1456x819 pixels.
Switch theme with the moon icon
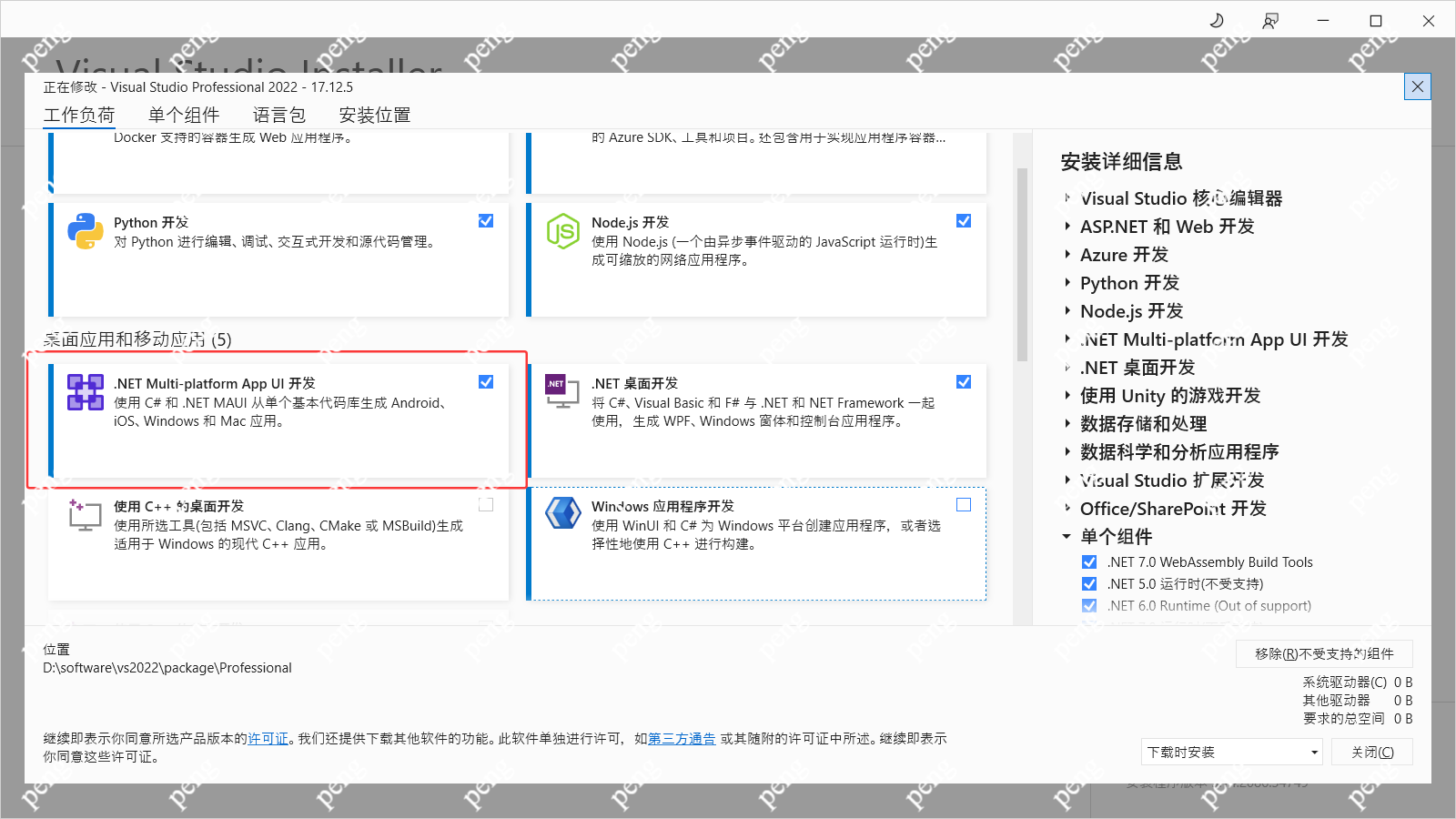coord(1218,19)
